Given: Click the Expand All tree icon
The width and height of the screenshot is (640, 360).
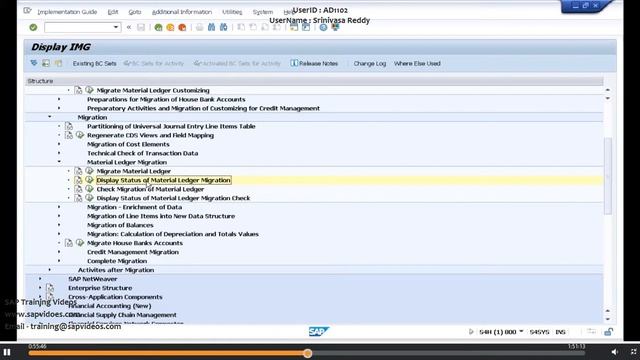Looking at the screenshot, I should coord(34,63).
